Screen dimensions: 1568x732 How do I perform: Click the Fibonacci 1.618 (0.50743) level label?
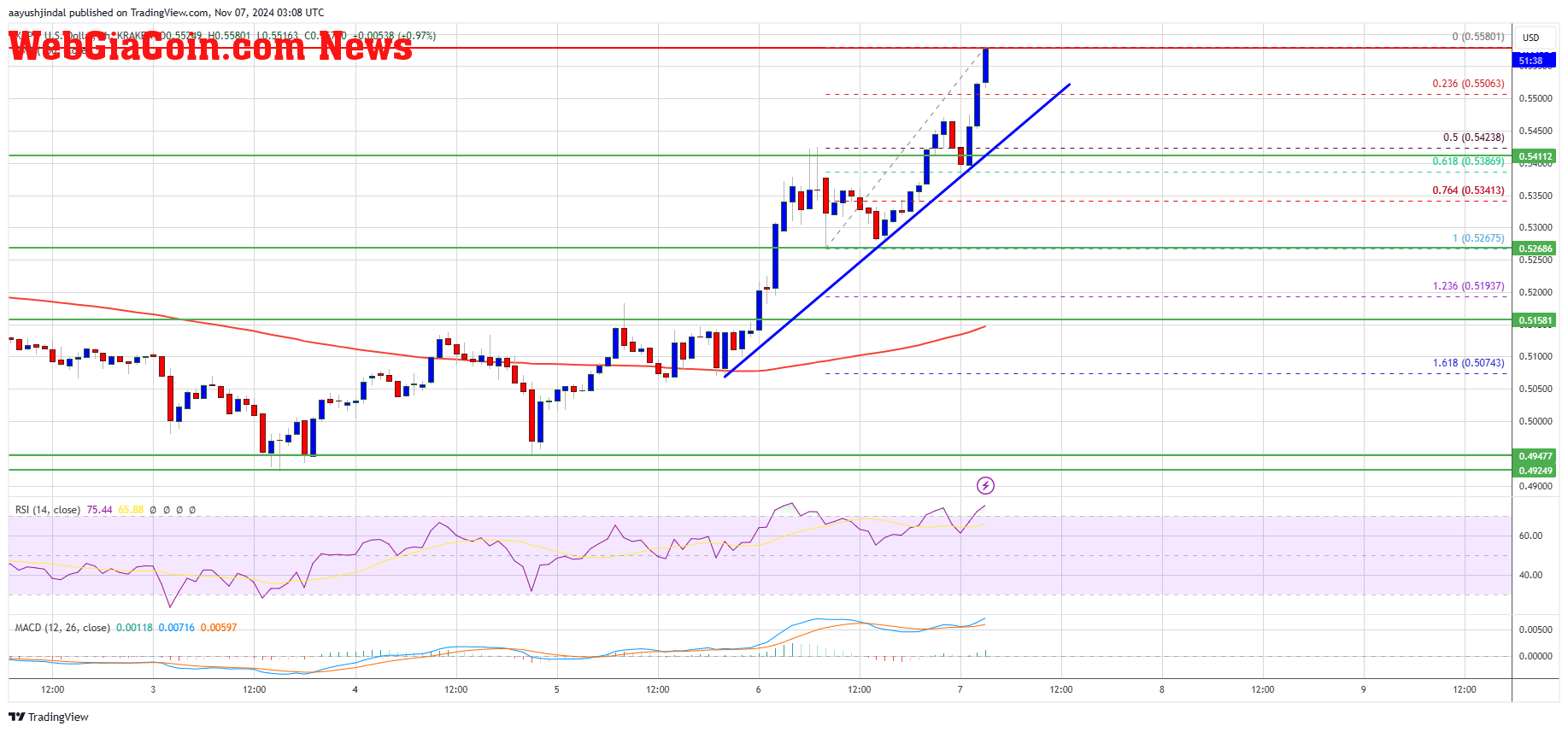tap(1468, 363)
